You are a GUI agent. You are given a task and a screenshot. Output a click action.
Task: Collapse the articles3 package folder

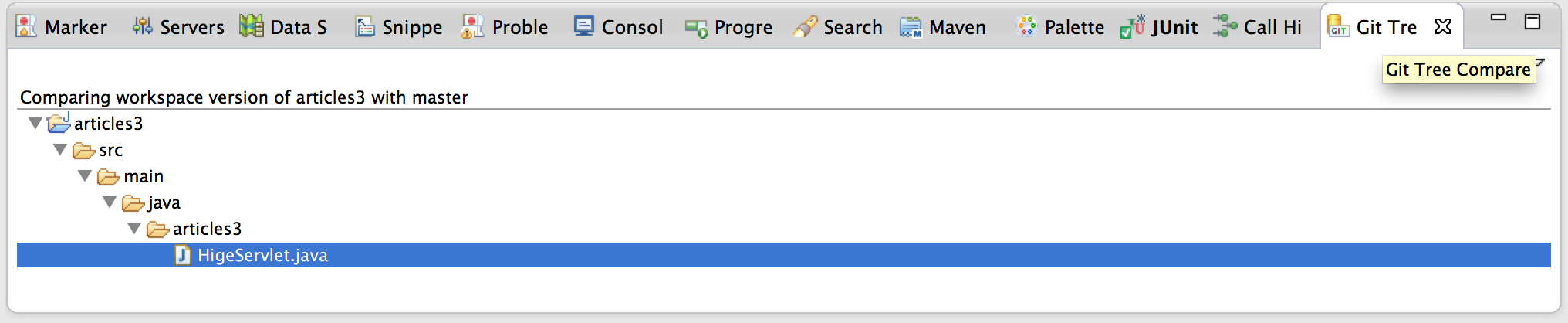tap(134, 229)
